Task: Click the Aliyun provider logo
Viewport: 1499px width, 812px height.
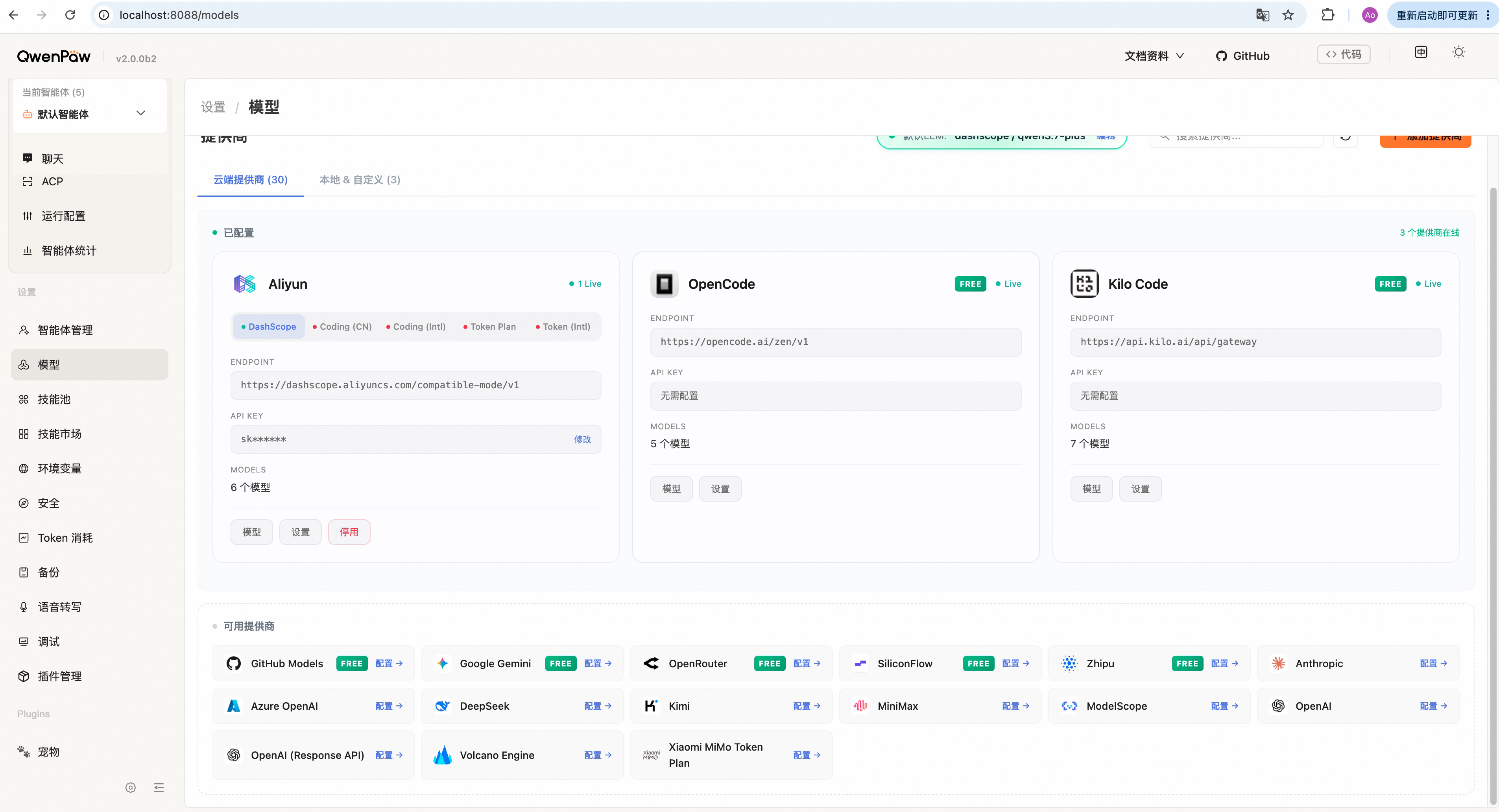Action: (x=245, y=284)
